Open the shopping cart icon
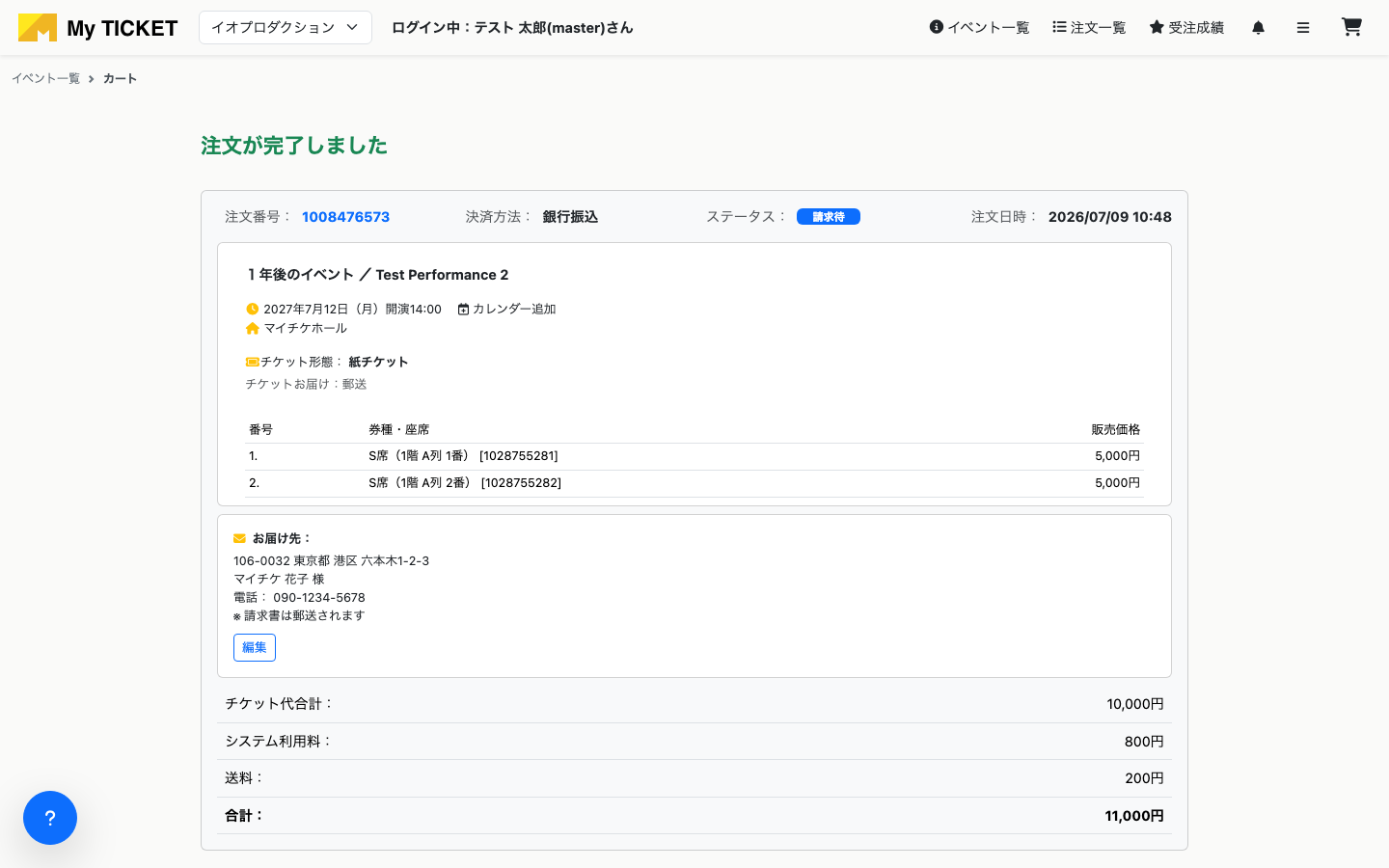1389x868 pixels. click(1351, 27)
